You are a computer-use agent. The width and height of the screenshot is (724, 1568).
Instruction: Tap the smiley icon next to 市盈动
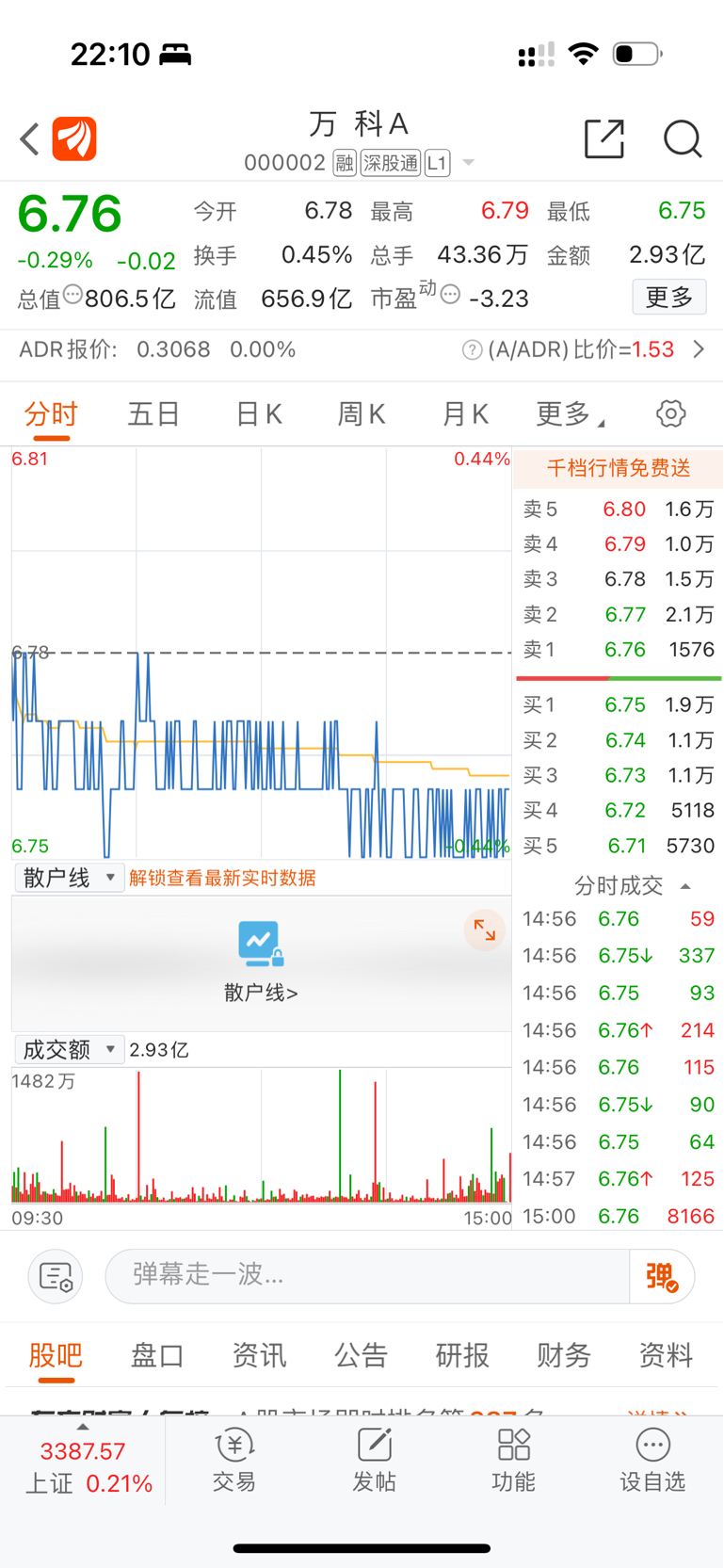[x=450, y=295]
